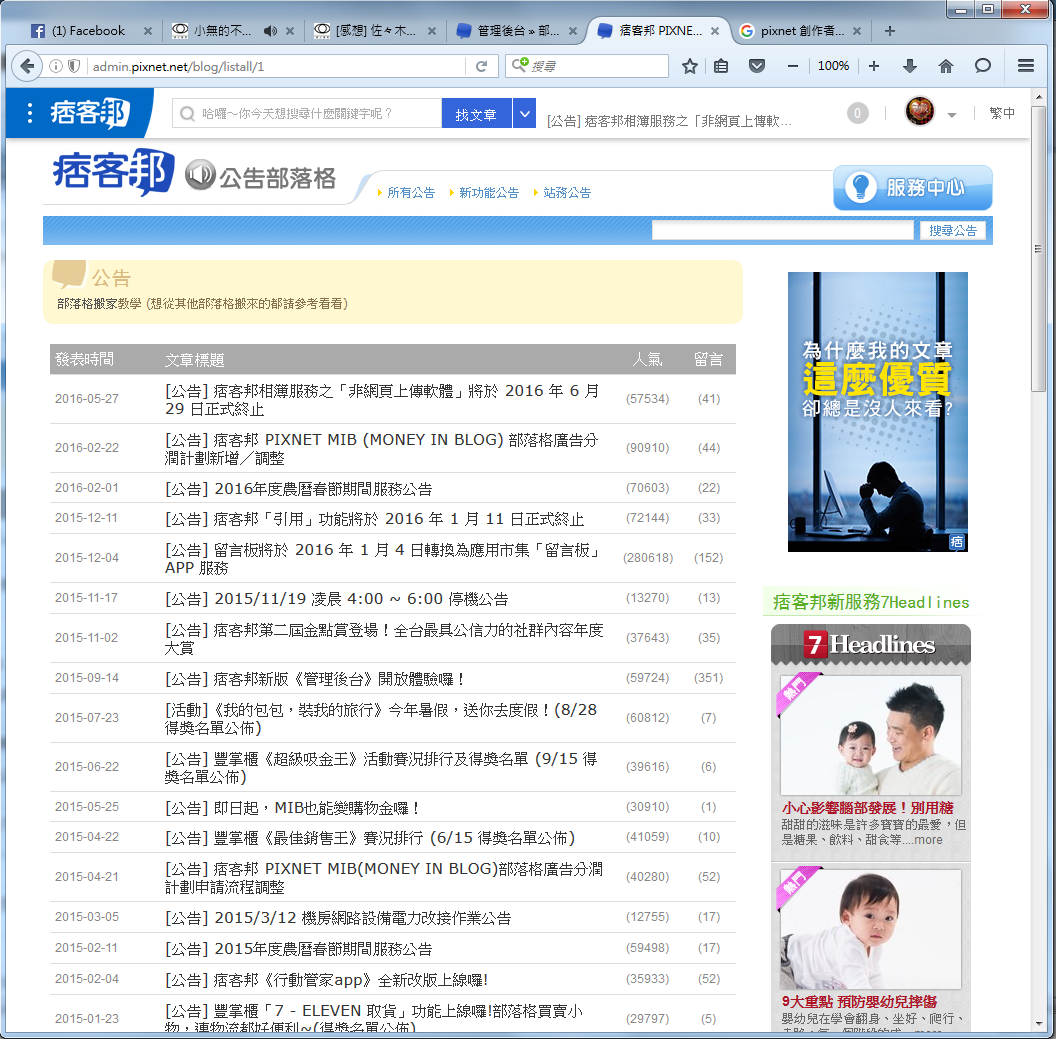
Task: Click the vertical page scrollbar thumb
Action: pyautogui.click(x=1038, y=247)
